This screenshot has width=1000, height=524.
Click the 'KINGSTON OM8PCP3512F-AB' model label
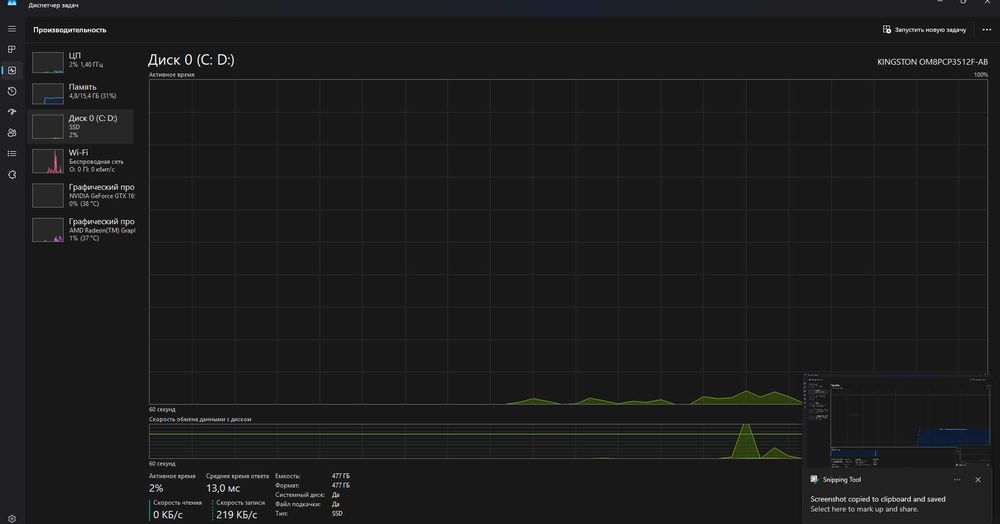(932, 62)
